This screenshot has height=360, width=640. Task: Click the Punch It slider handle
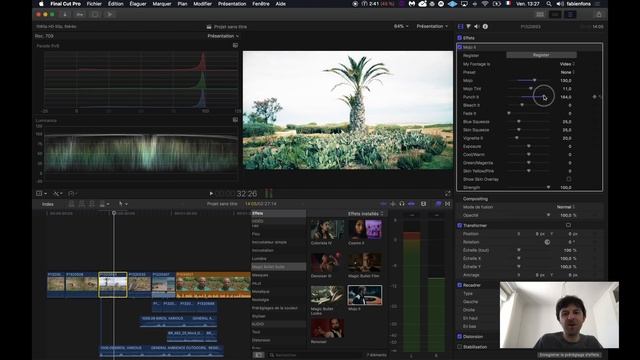(x=544, y=97)
